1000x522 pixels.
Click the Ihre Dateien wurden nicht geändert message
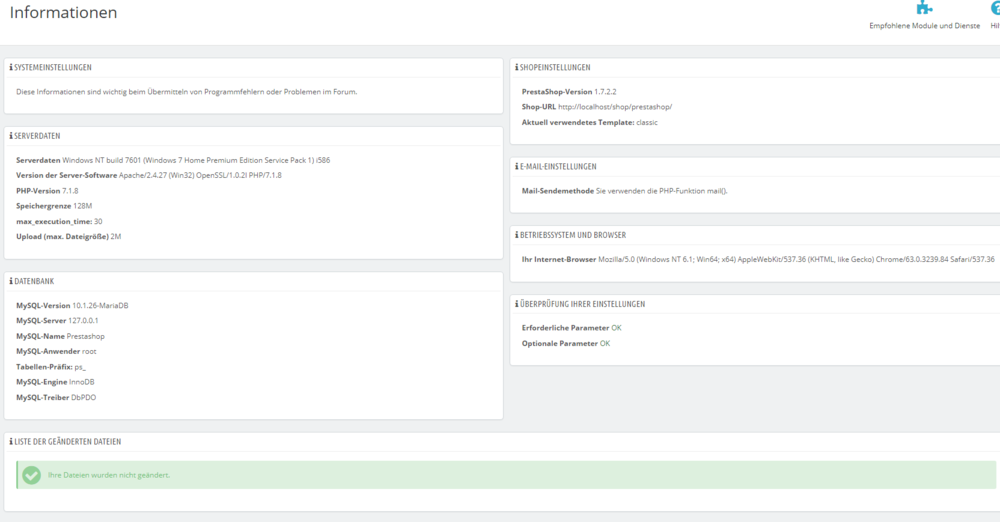click(x=109, y=475)
